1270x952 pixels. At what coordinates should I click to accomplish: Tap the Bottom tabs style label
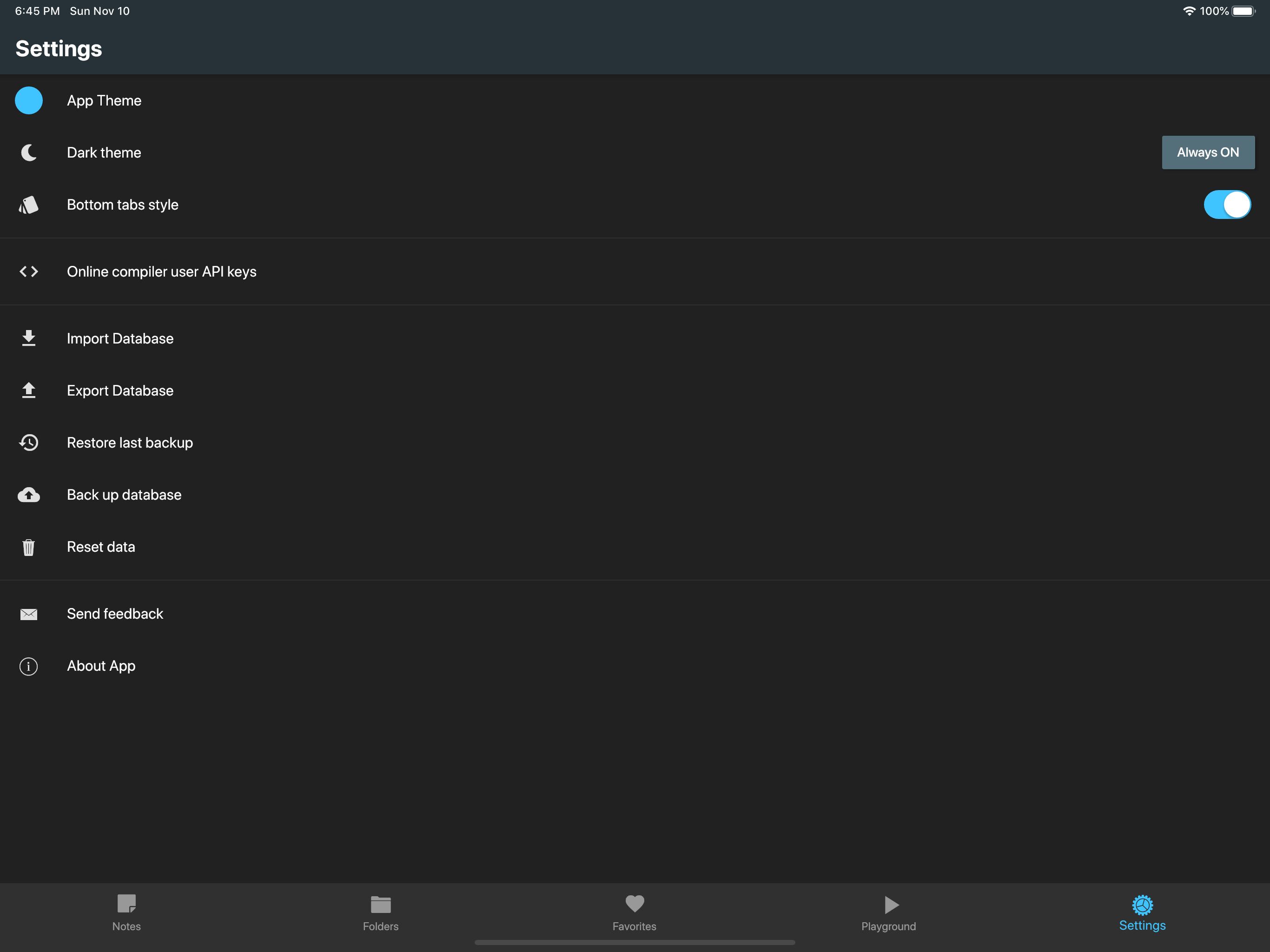[122, 205]
